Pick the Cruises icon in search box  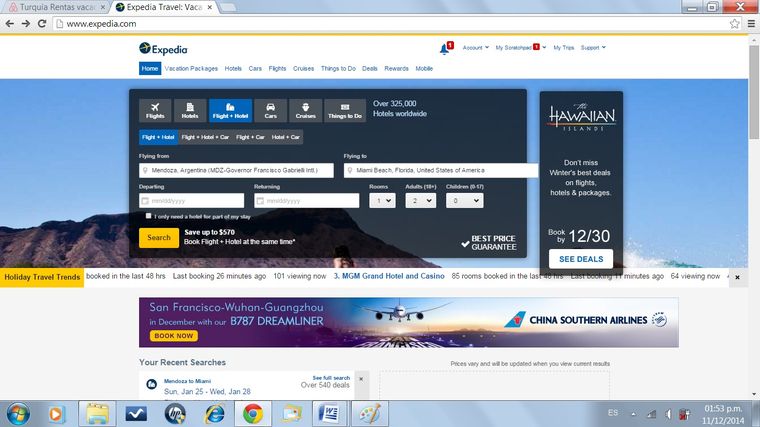[x=304, y=110]
